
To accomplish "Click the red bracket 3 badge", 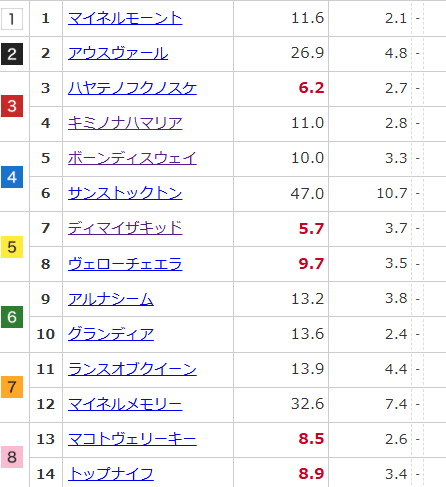I will point(12,106).
